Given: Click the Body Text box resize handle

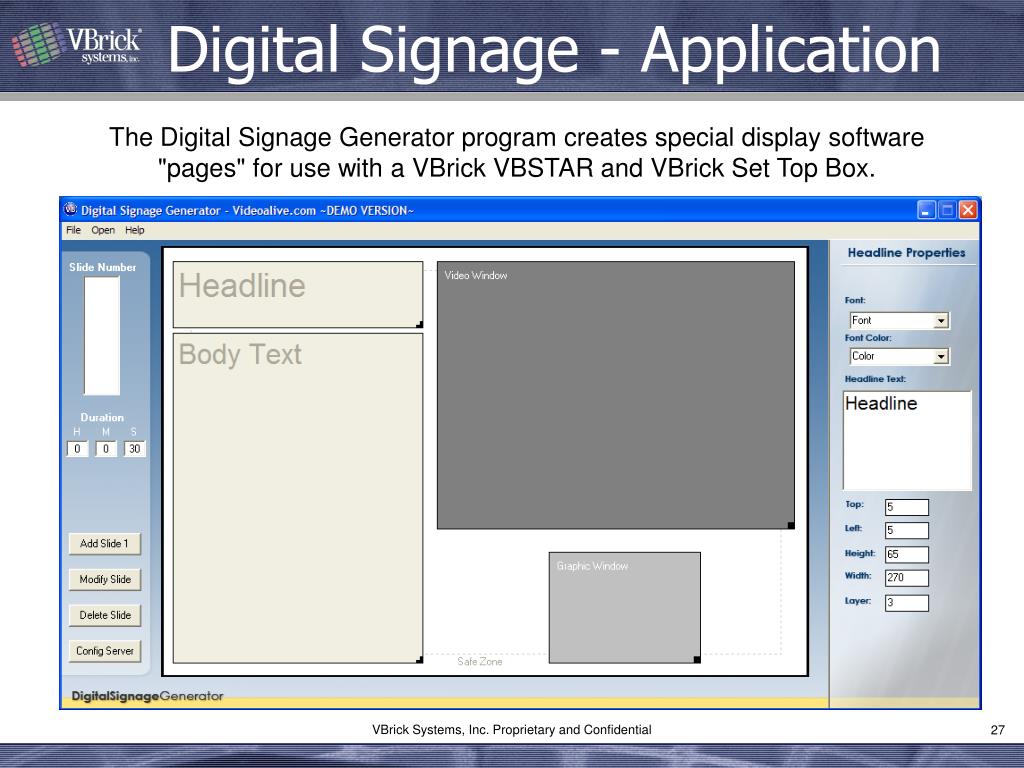Looking at the screenshot, I should (x=419, y=660).
